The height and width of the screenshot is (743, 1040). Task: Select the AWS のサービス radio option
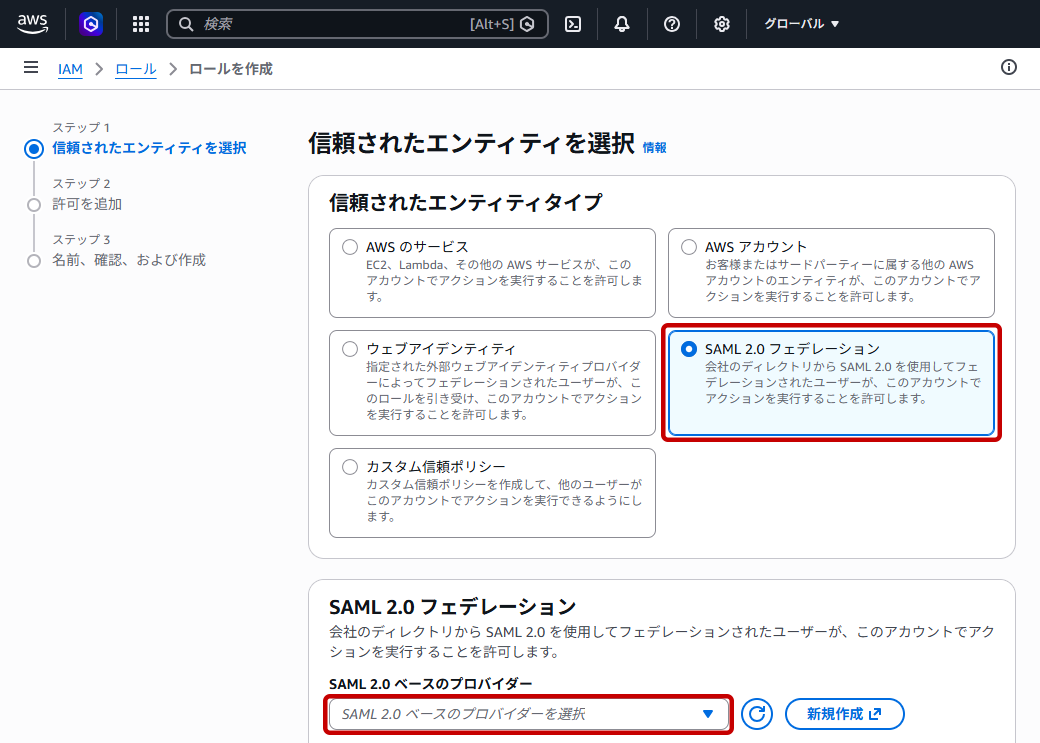coord(350,247)
